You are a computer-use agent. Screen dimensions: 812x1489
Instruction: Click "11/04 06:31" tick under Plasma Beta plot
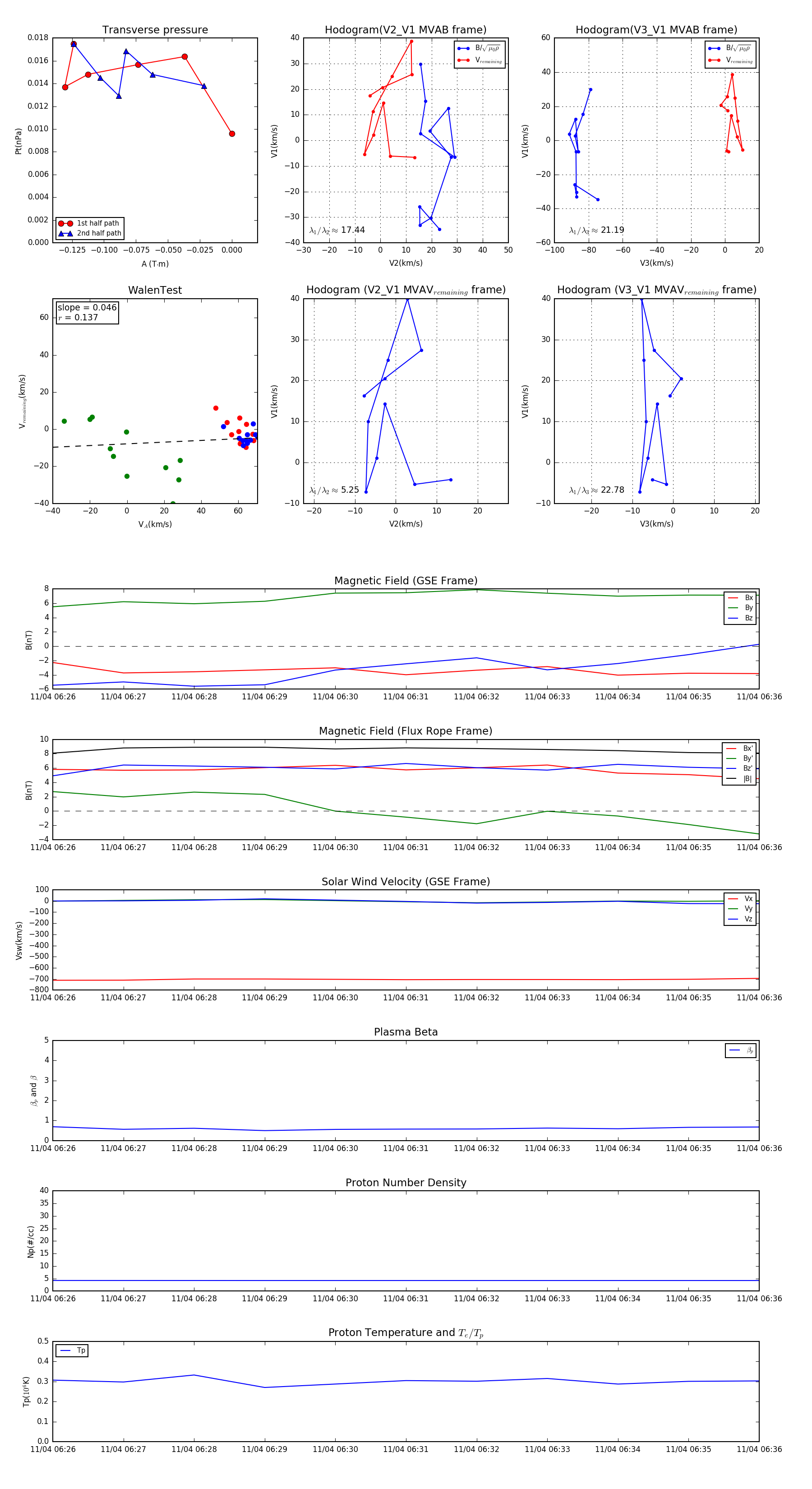[406, 1148]
